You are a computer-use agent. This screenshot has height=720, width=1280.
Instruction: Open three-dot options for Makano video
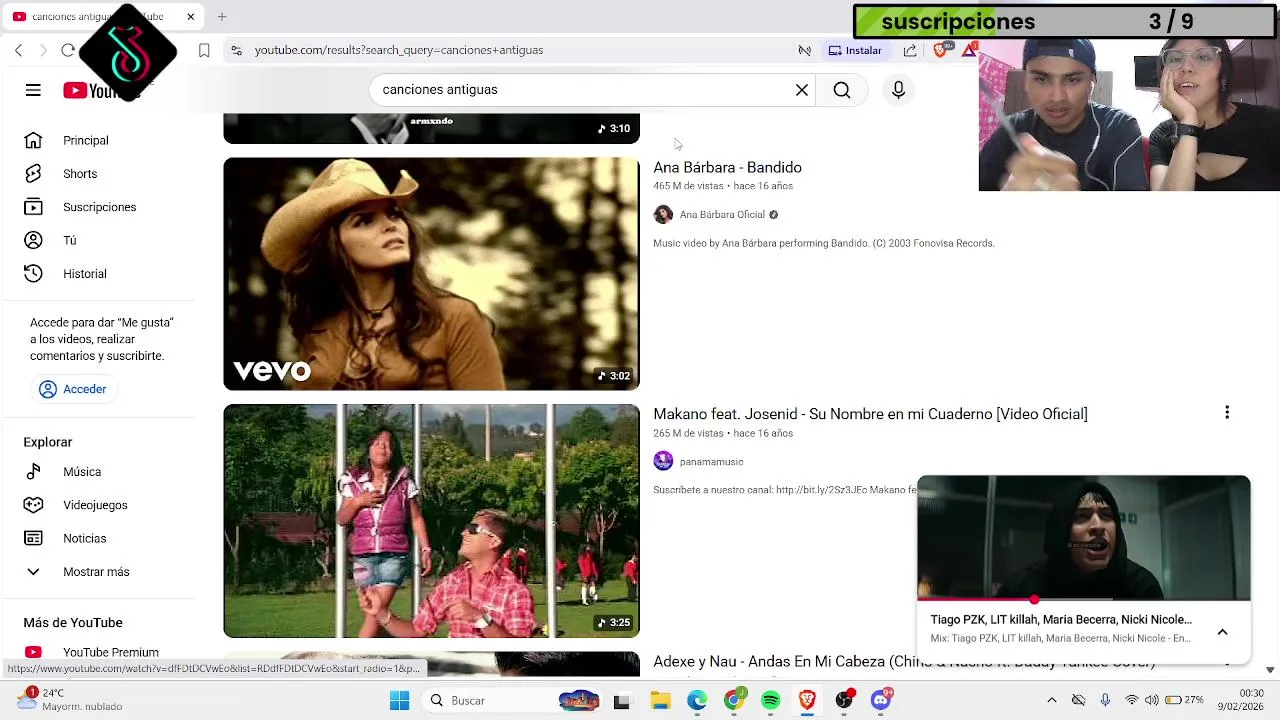tap(1227, 413)
